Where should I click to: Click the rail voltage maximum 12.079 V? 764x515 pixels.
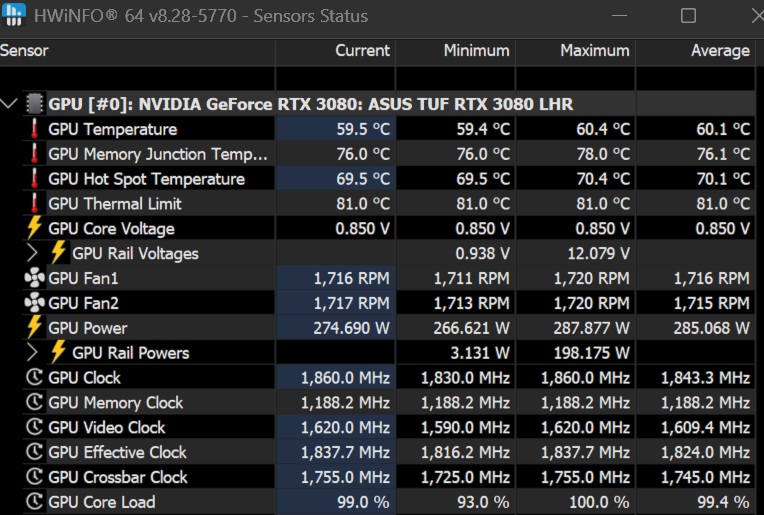(x=599, y=253)
